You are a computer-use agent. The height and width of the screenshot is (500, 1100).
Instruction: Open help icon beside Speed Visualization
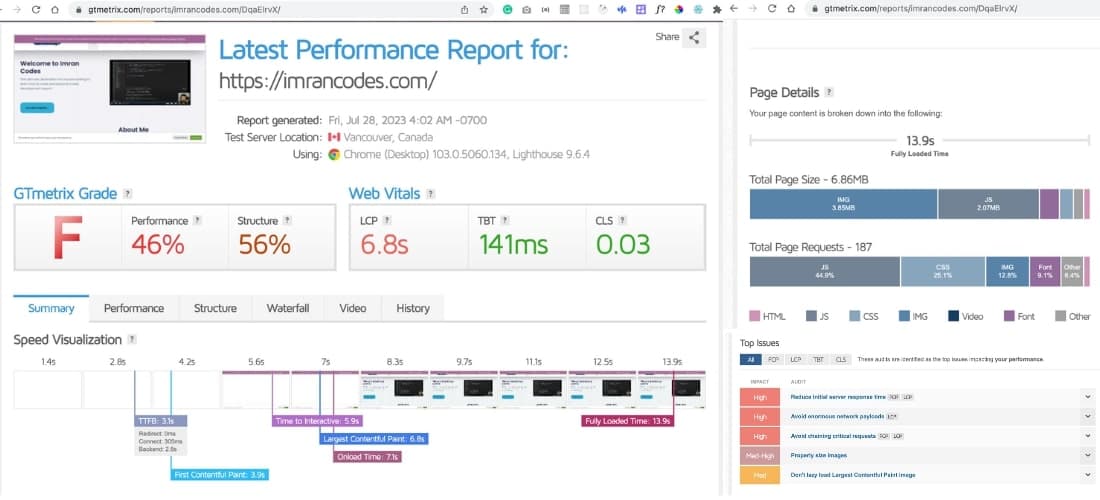(x=132, y=339)
